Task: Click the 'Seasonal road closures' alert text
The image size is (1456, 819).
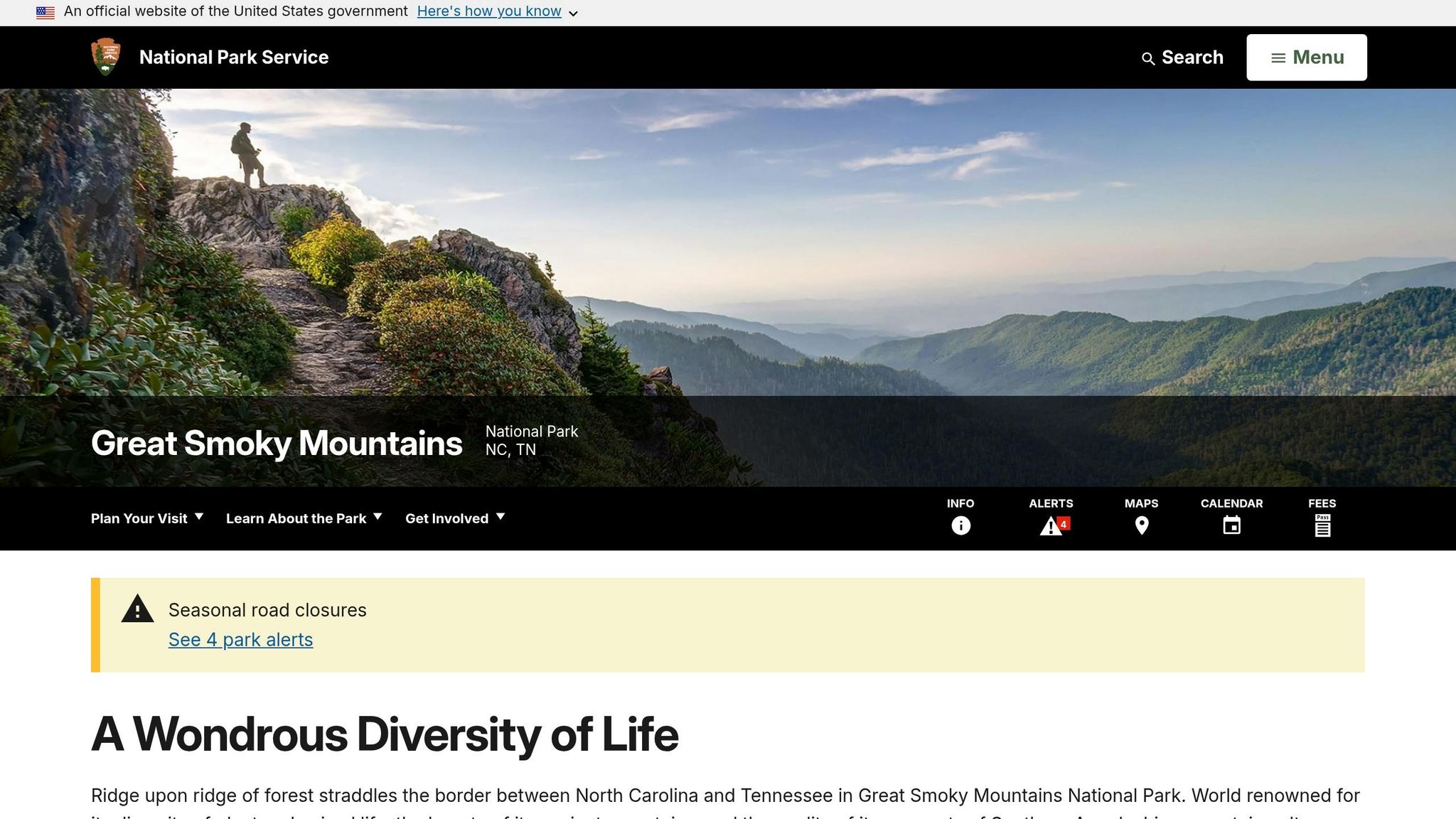Action: click(267, 610)
